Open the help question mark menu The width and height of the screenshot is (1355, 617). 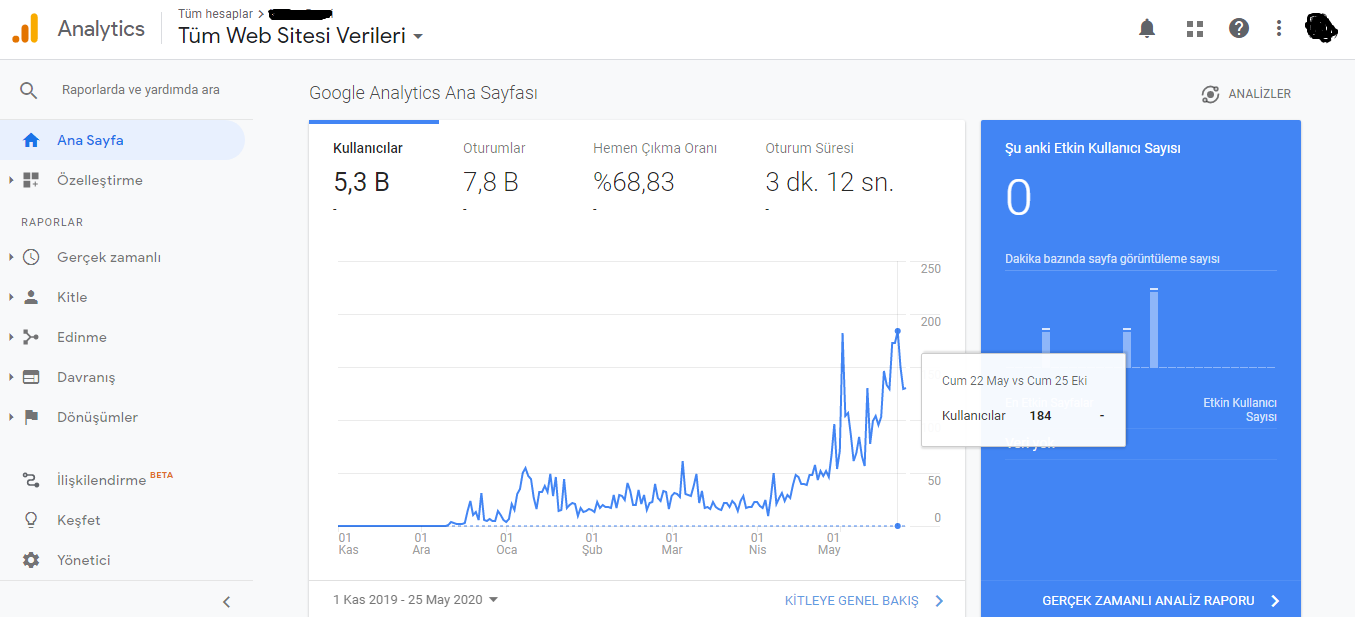(1239, 28)
